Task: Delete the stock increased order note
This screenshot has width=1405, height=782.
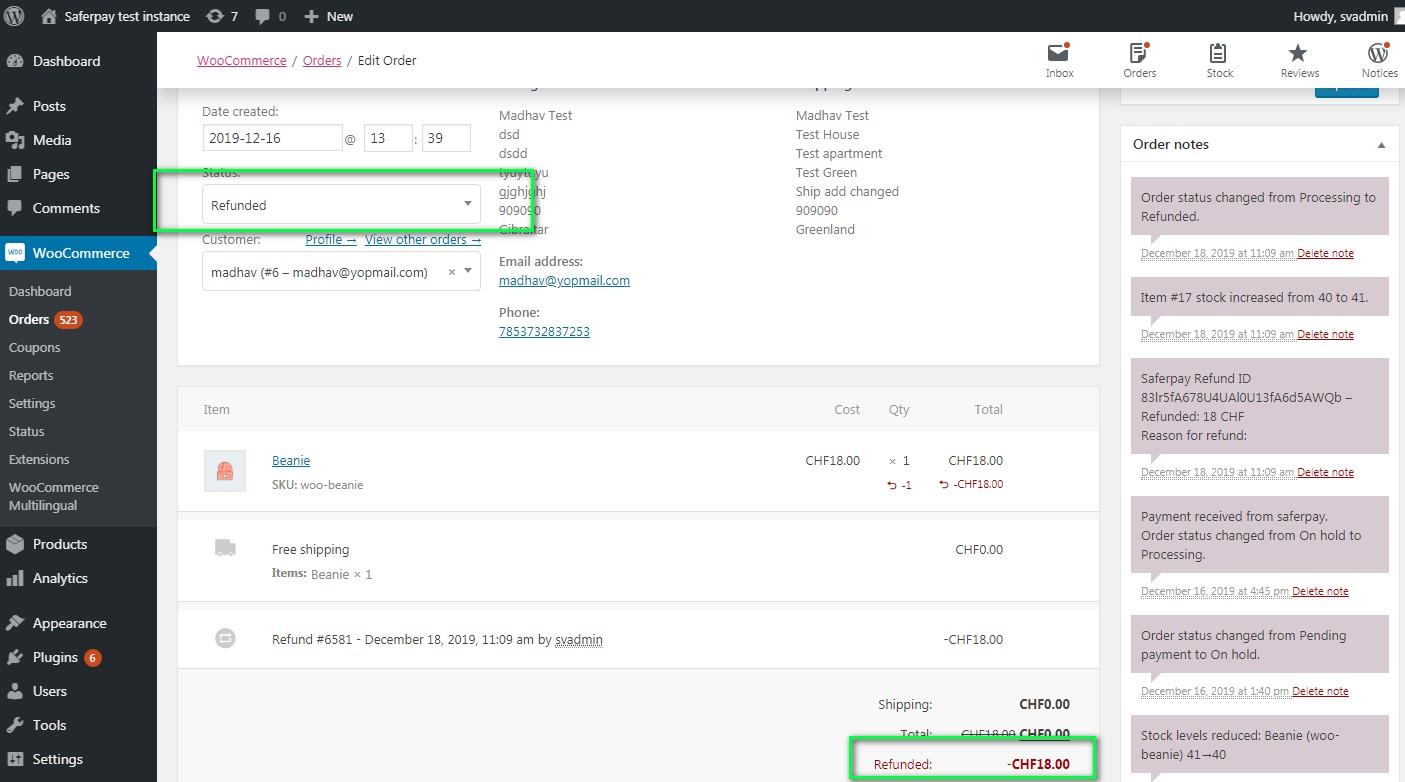Action: pyautogui.click(x=1325, y=334)
